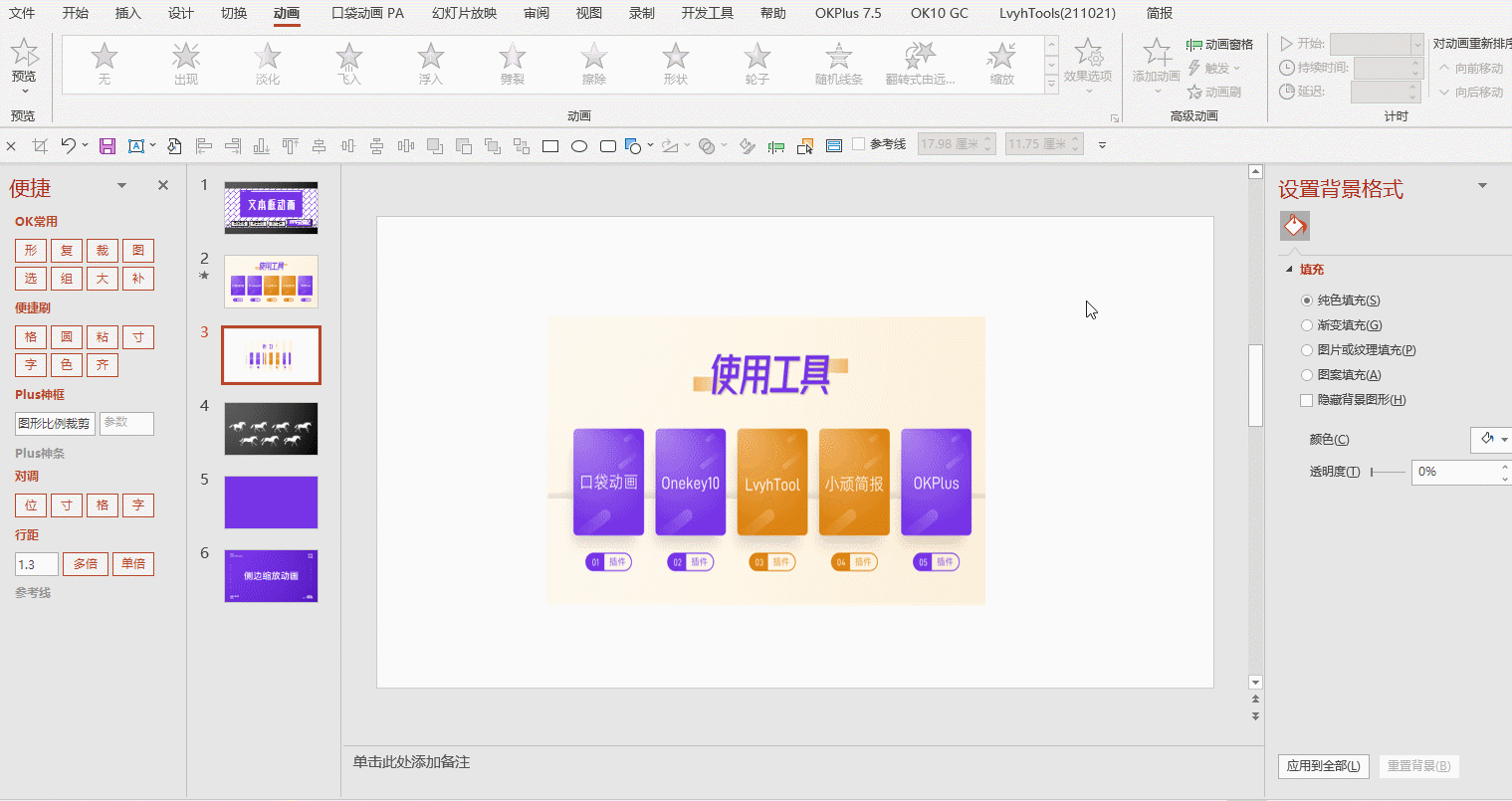Switch to the 口袋动画 PA tab
This screenshot has height=801, width=1512.
tap(367, 13)
